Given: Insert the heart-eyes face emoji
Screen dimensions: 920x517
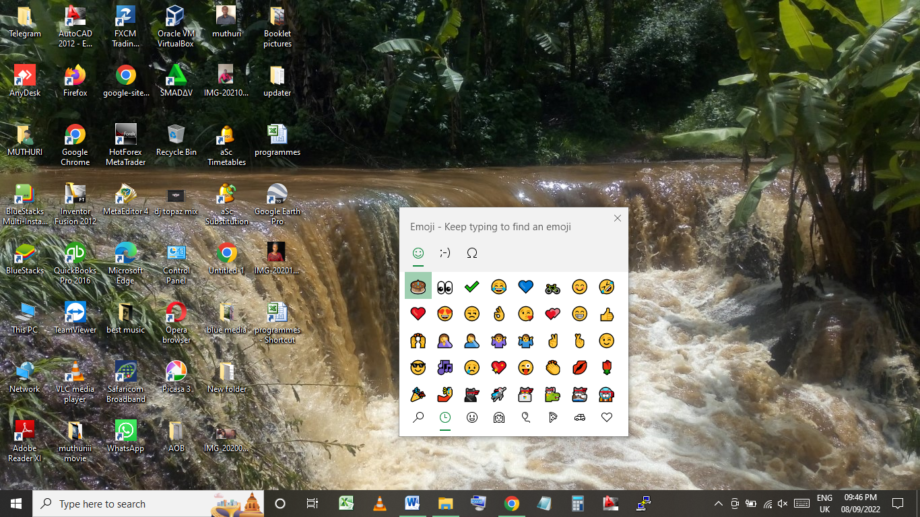Looking at the screenshot, I should pyautogui.click(x=445, y=314).
